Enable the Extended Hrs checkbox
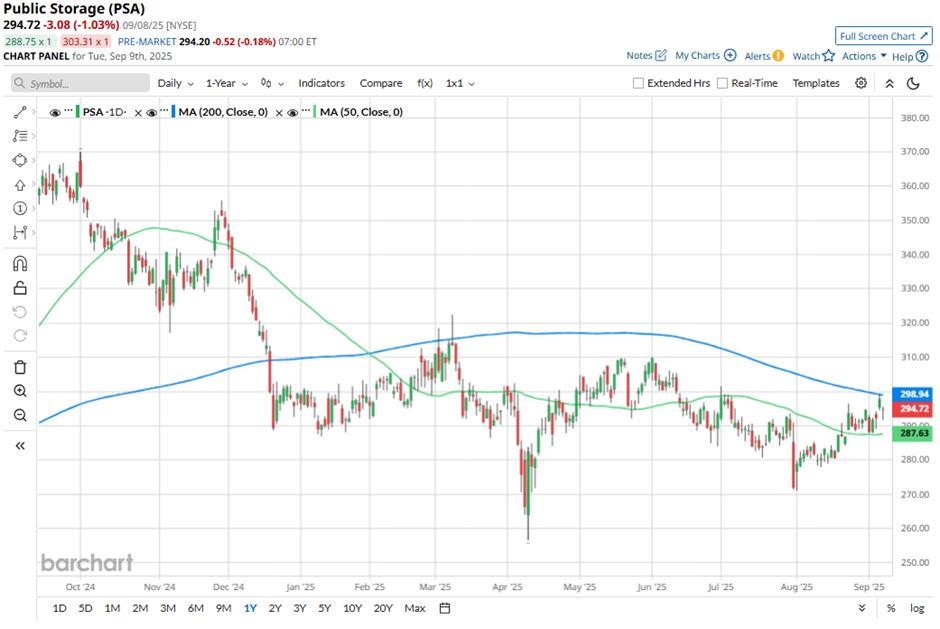The width and height of the screenshot is (940, 629). click(638, 83)
